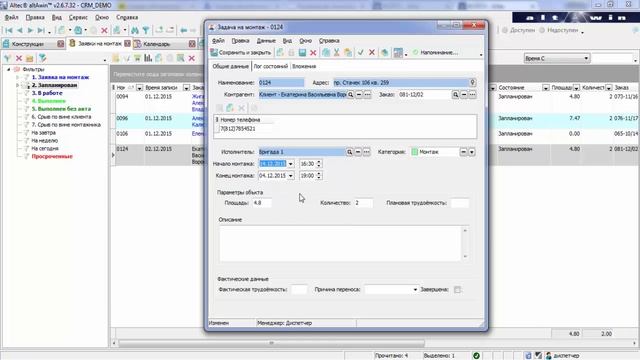
Task: Select red filter Просроченные
Action: (52, 156)
